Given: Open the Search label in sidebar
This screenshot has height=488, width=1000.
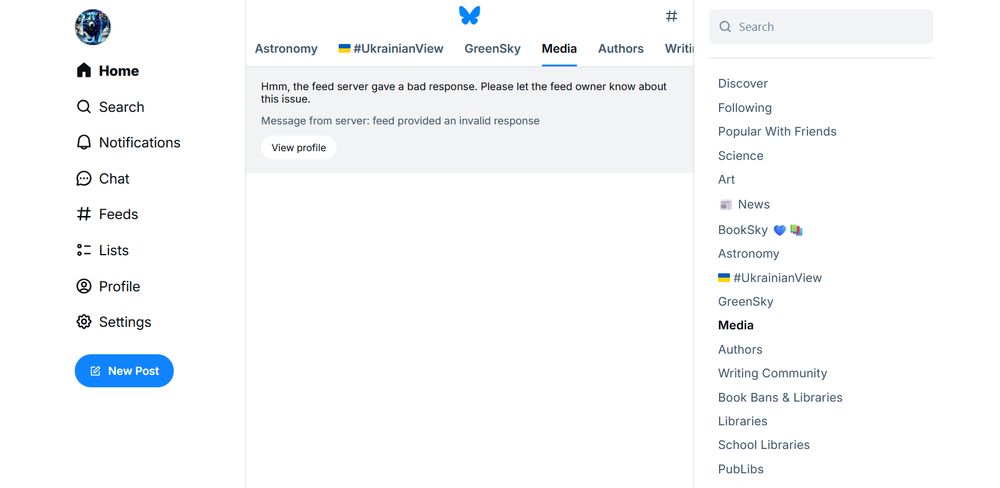Looking at the screenshot, I should point(121,107).
